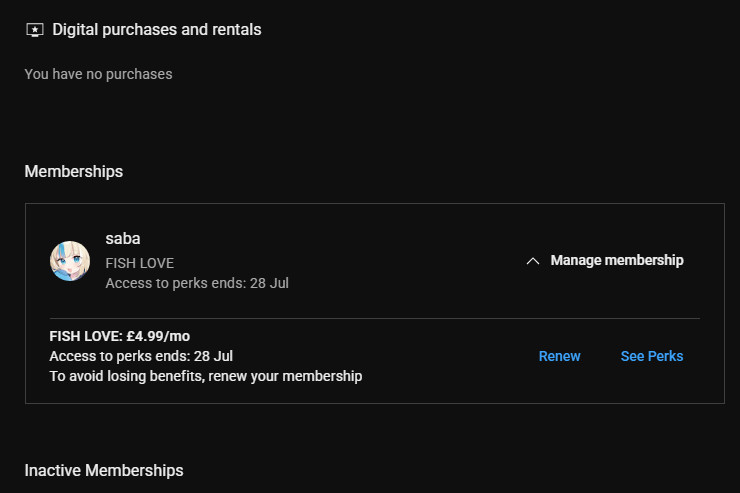Click the FISH LOVE tier name under saba
Image resolution: width=740 pixels, height=493 pixels.
[139, 263]
